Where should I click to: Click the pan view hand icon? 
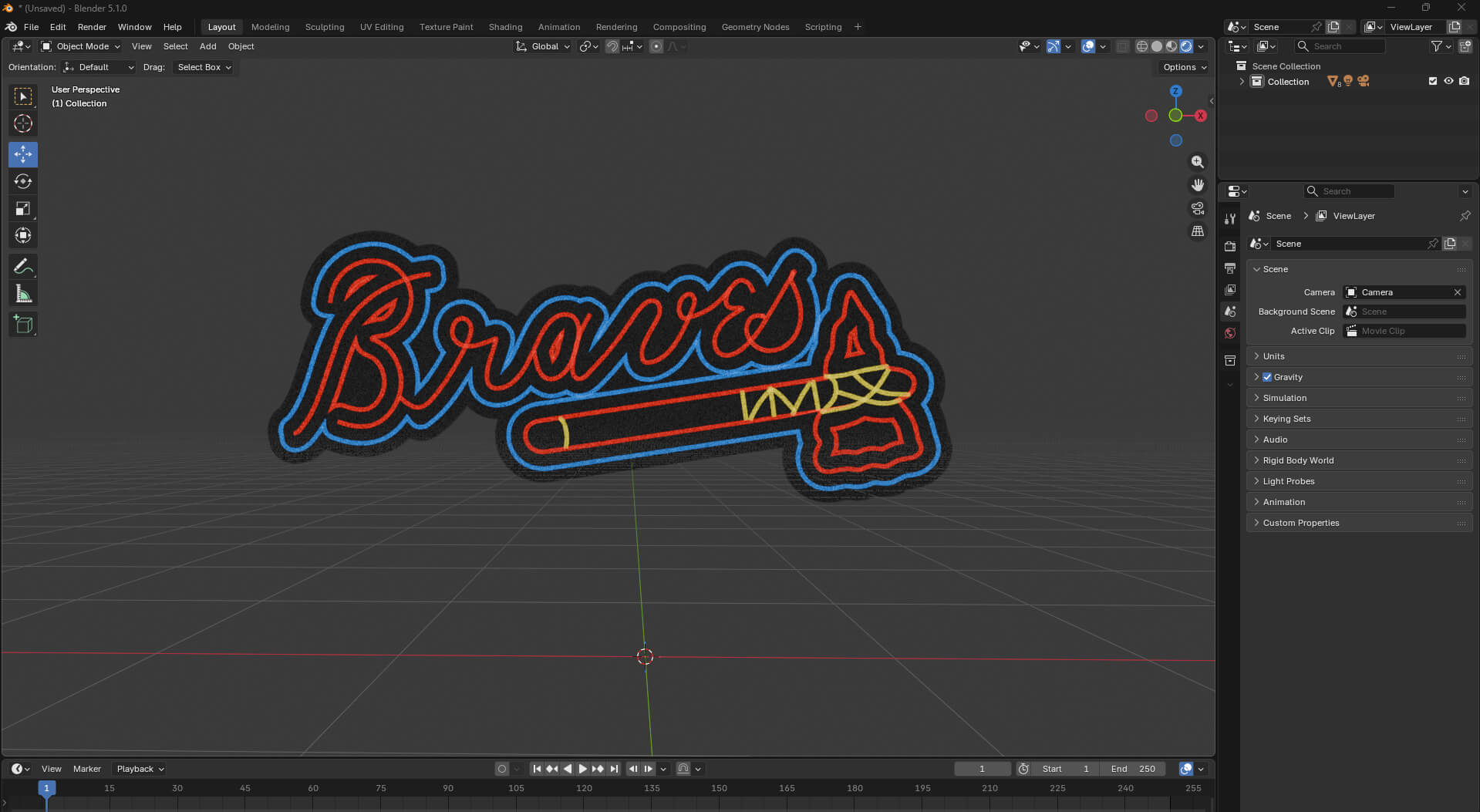(x=1197, y=185)
